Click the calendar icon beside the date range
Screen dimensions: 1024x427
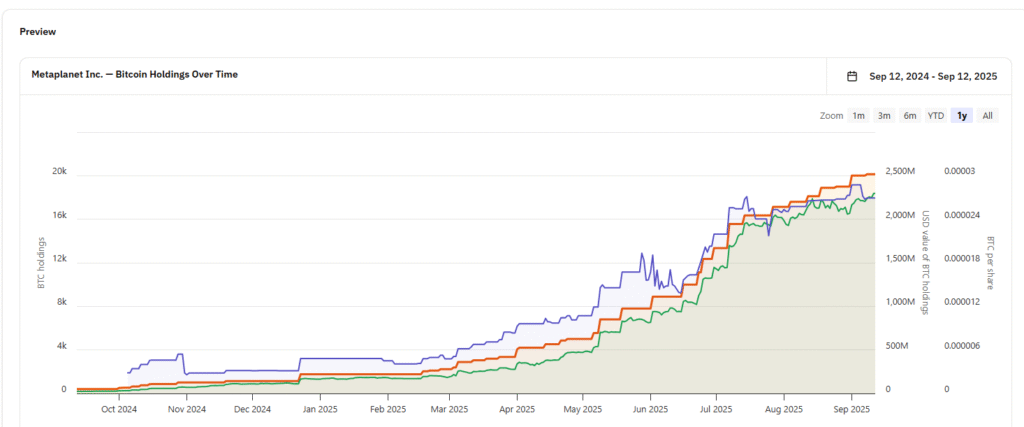[x=852, y=76]
